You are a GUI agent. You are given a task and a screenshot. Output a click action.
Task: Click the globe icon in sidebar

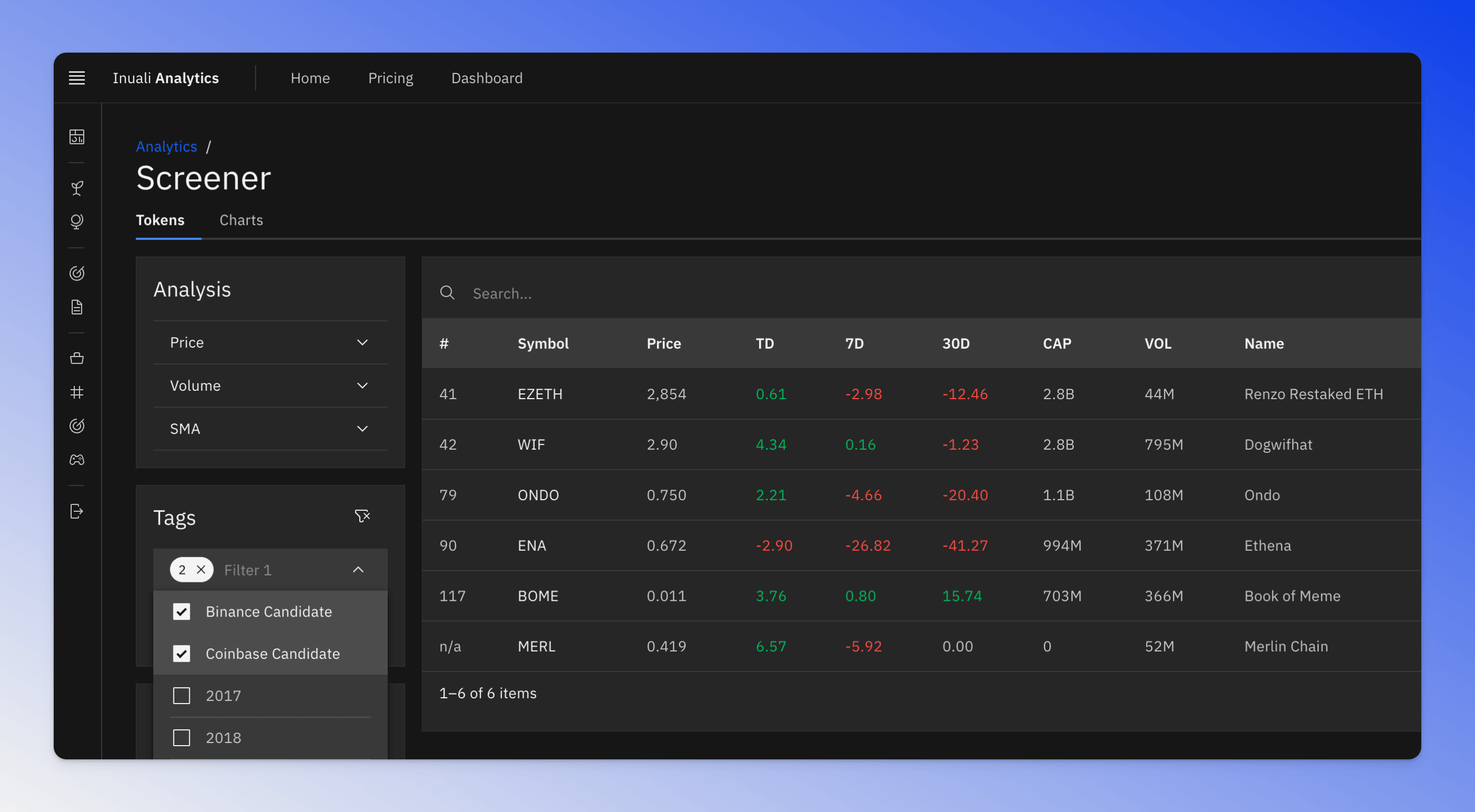[x=77, y=222]
